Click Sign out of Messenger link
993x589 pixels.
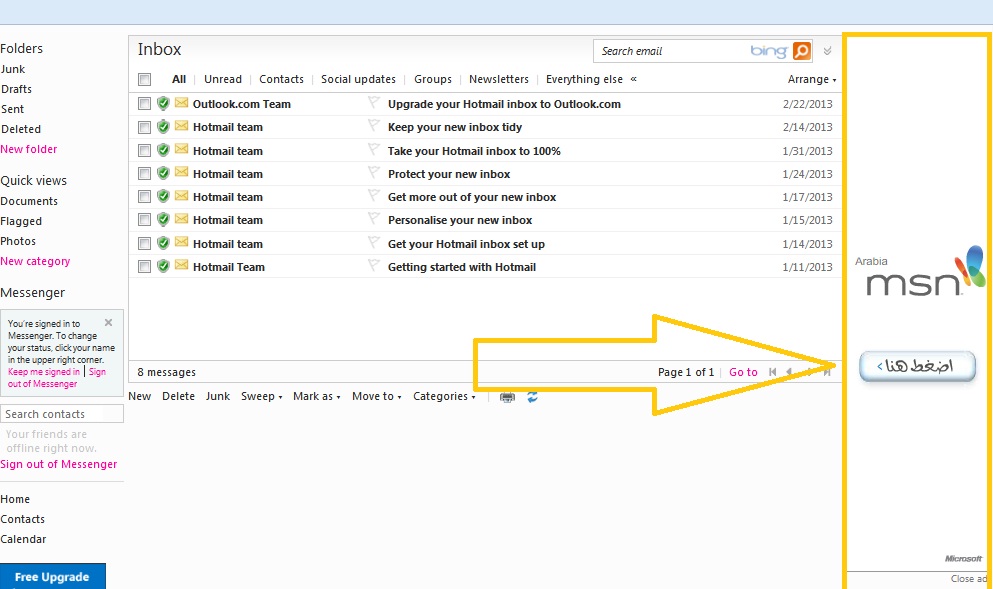coord(59,464)
